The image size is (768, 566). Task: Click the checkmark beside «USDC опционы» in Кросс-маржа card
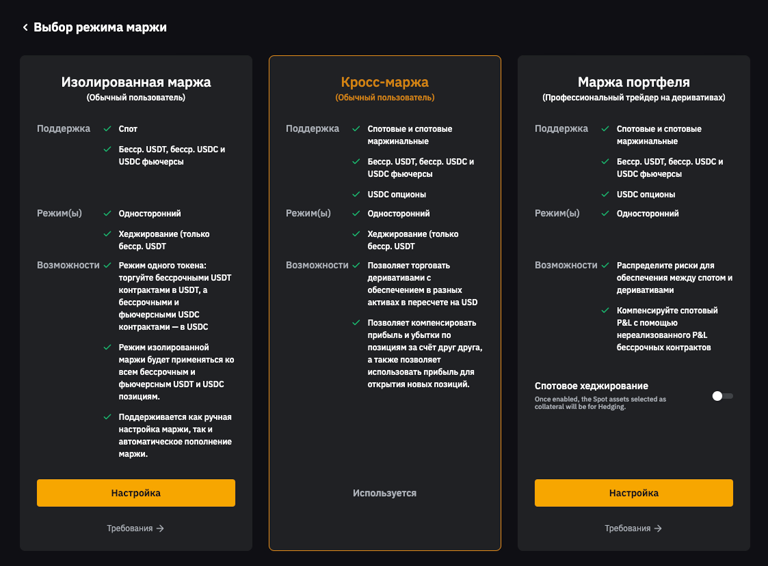pyautogui.click(x=357, y=194)
